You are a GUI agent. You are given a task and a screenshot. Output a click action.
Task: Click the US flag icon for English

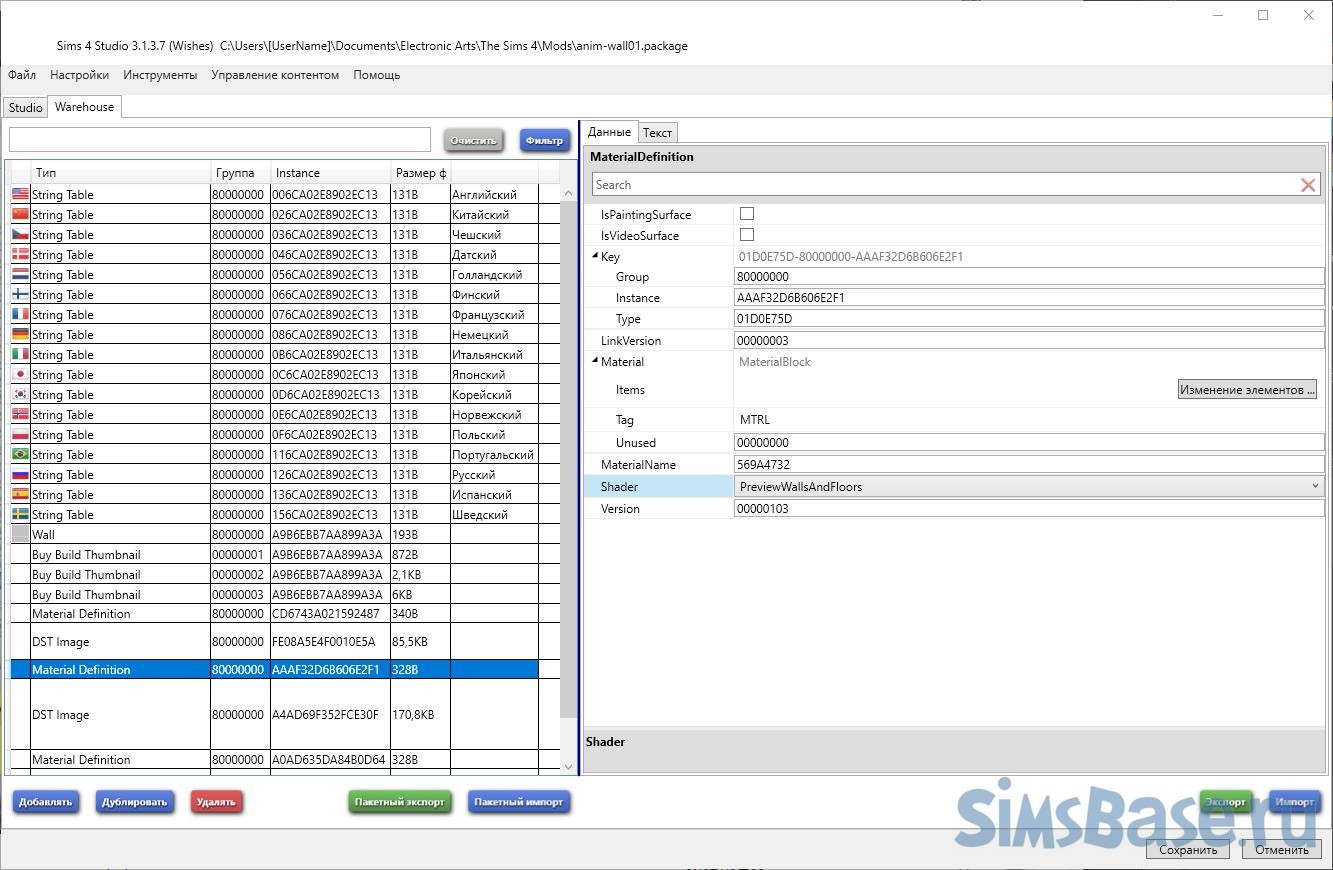pos(20,194)
